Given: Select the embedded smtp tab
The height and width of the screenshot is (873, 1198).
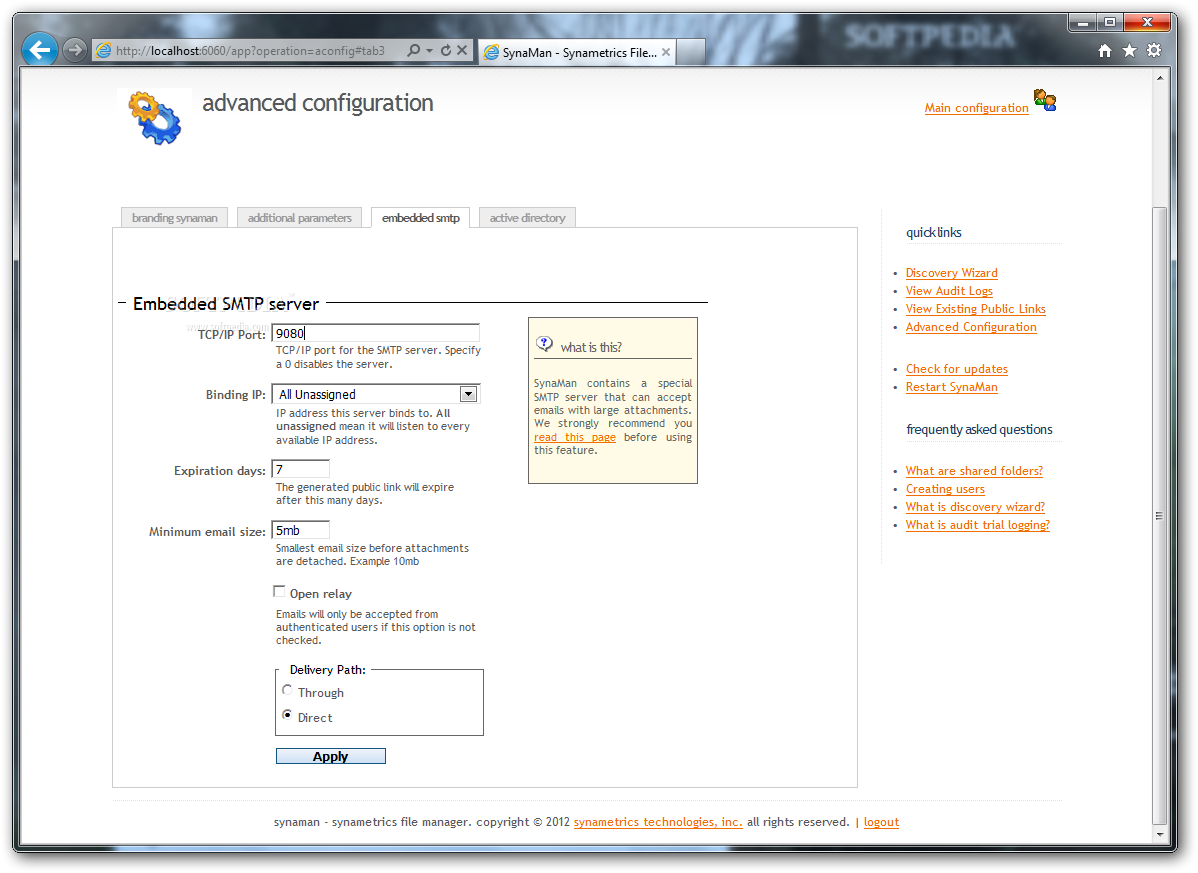Looking at the screenshot, I should click(x=421, y=218).
